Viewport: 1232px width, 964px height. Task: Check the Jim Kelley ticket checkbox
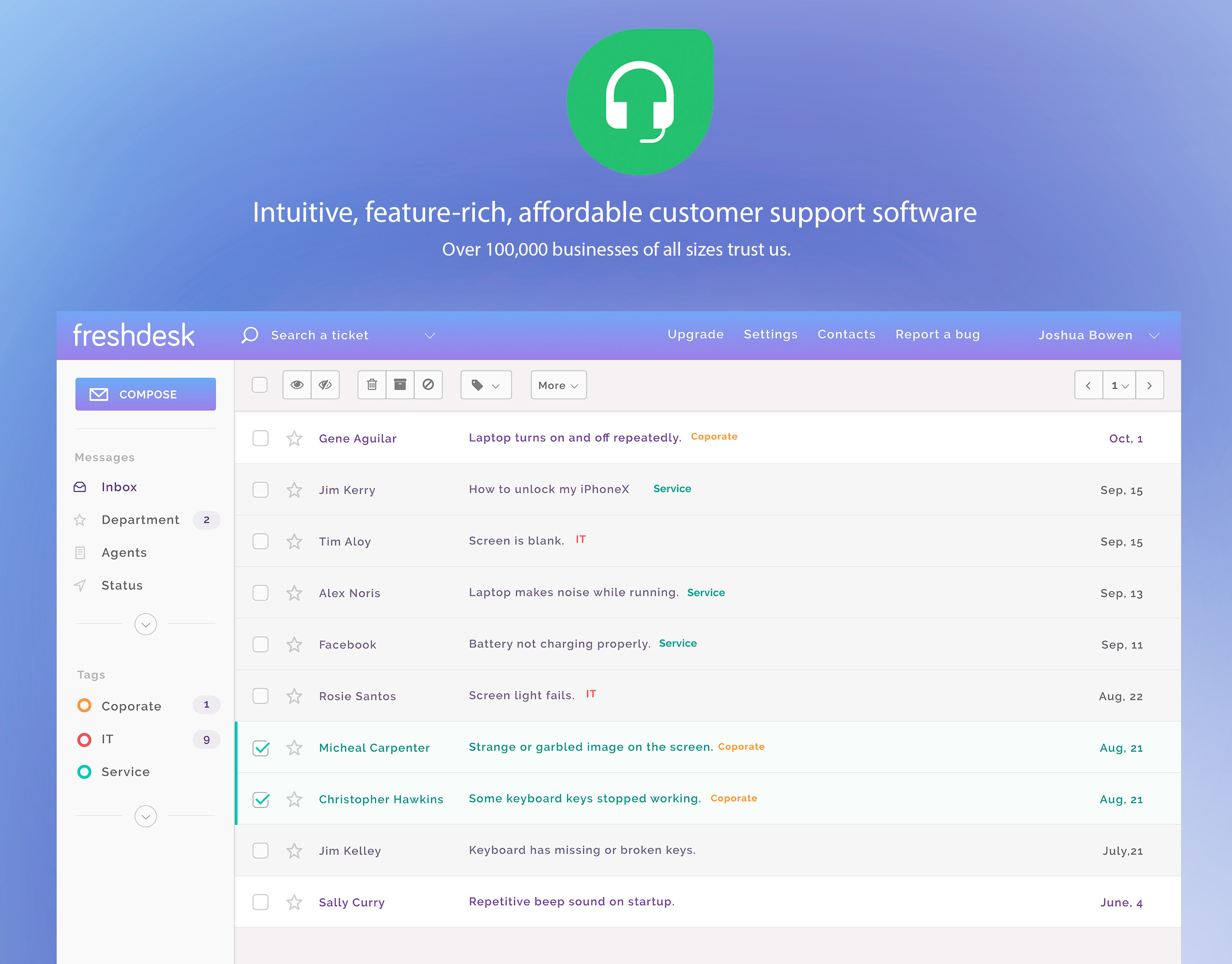coord(260,850)
